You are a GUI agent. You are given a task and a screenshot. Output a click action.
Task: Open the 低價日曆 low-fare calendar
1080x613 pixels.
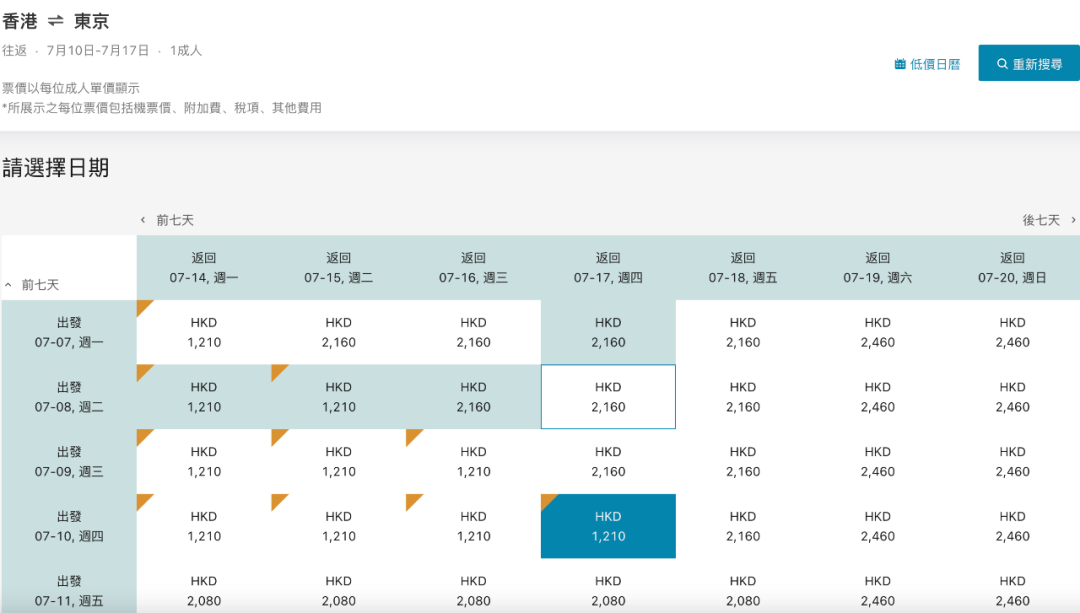tap(927, 64)
